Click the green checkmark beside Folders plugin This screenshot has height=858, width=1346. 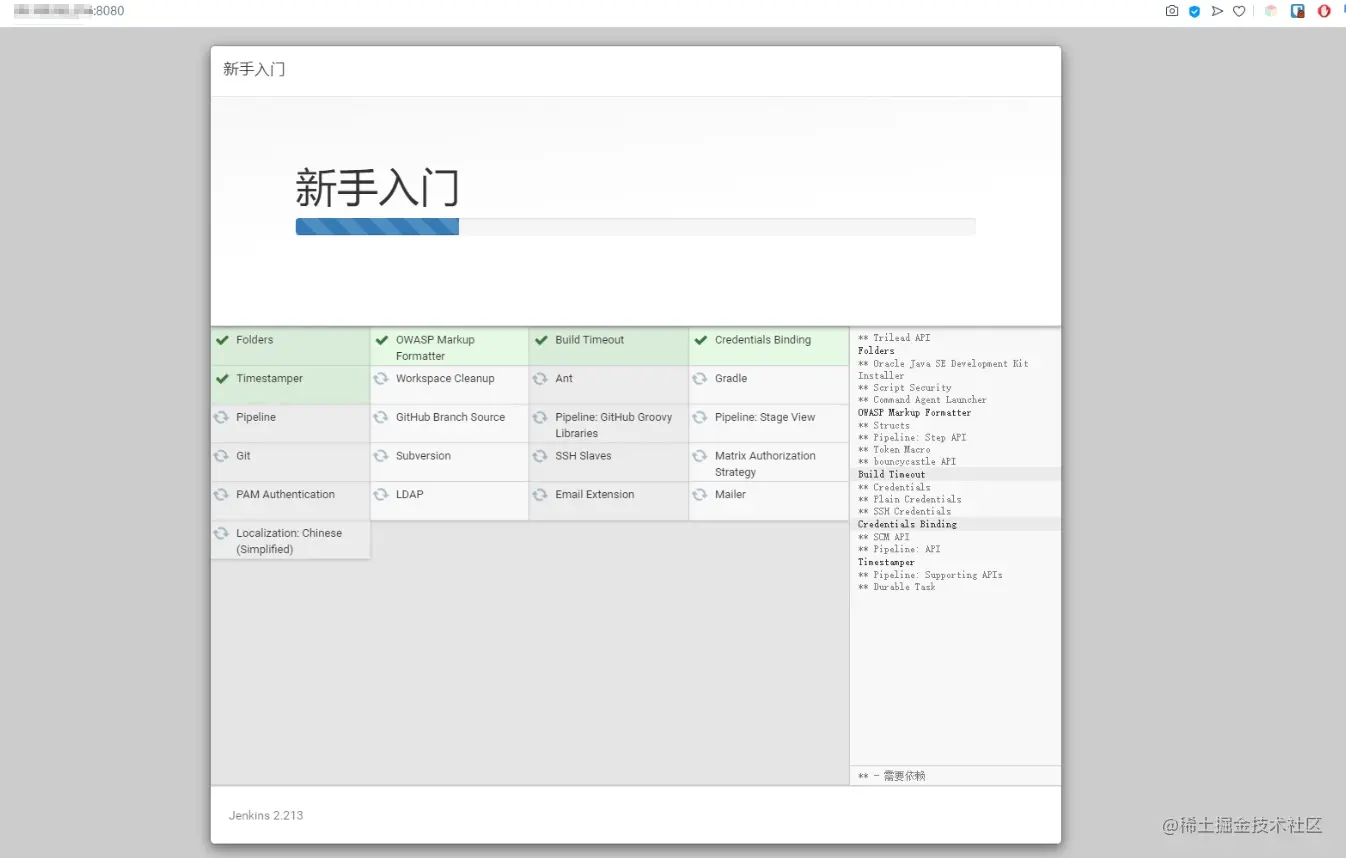(x=222, y=340)
